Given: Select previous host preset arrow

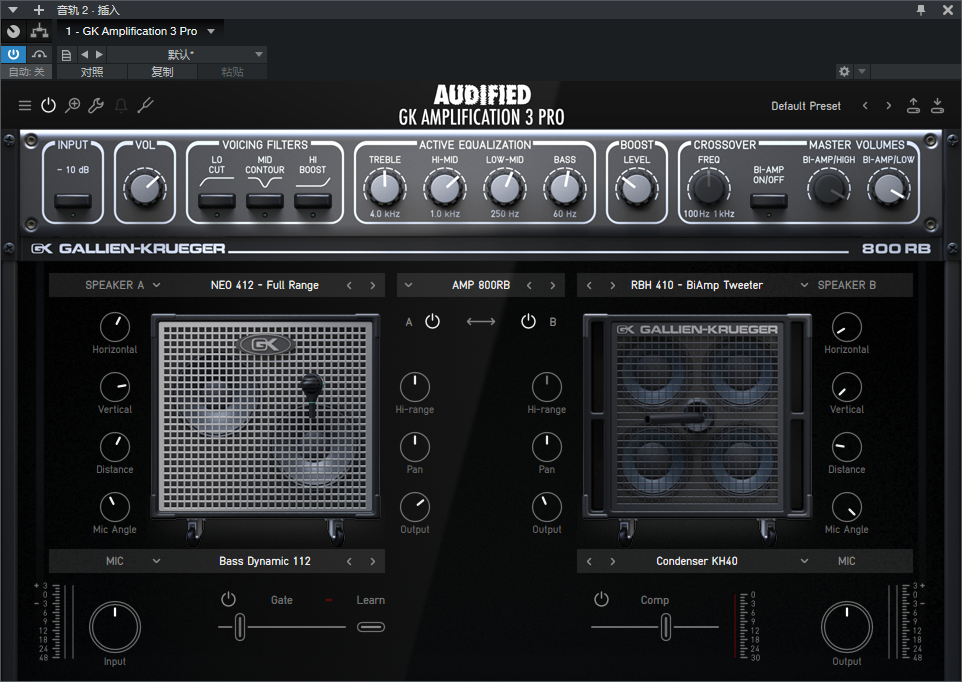Looking at the screenshot, I should click(85, 55).
